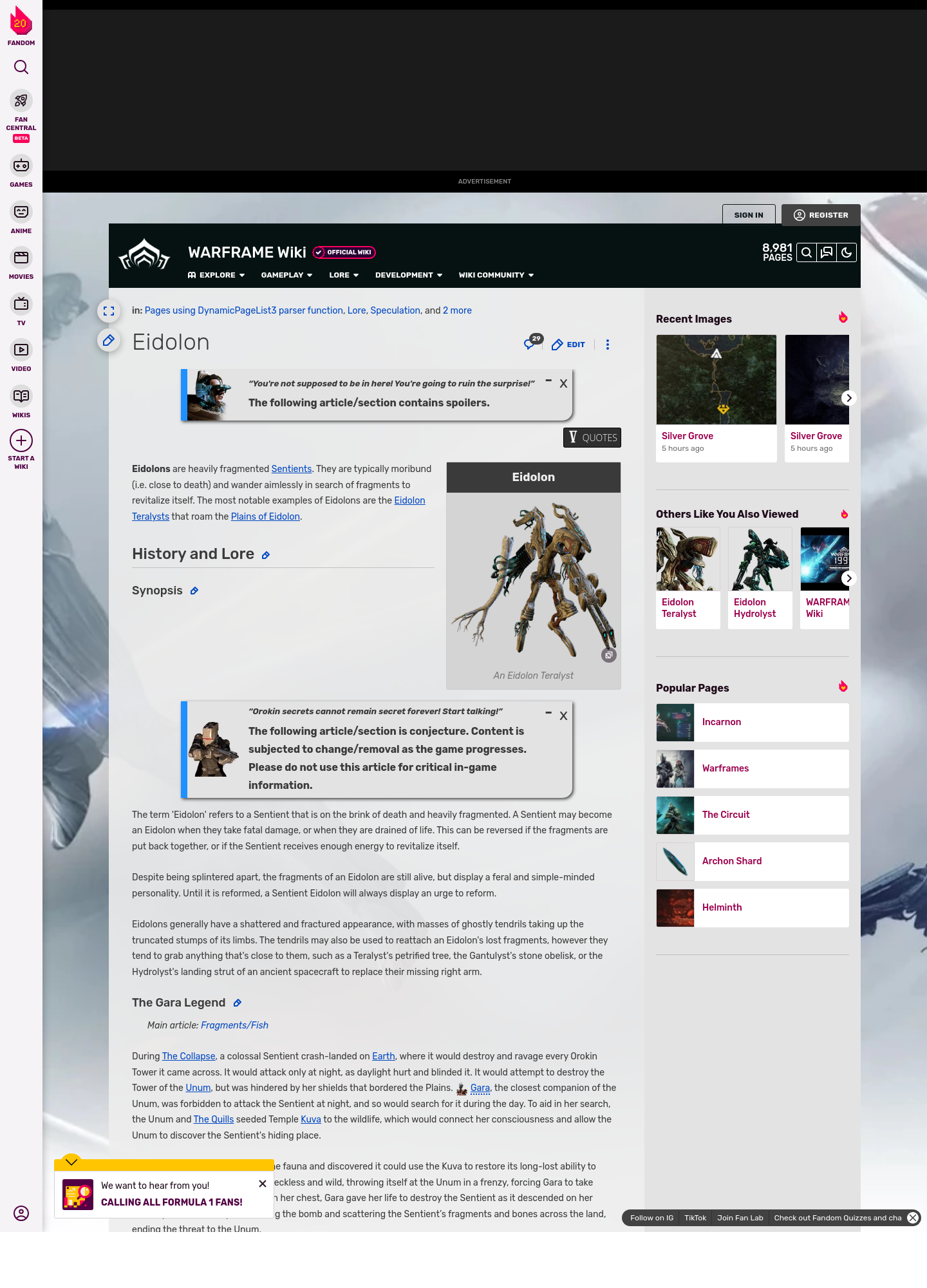Show the 2 more categories
This screenshot has width=927, height=1288.
point(457,310)
